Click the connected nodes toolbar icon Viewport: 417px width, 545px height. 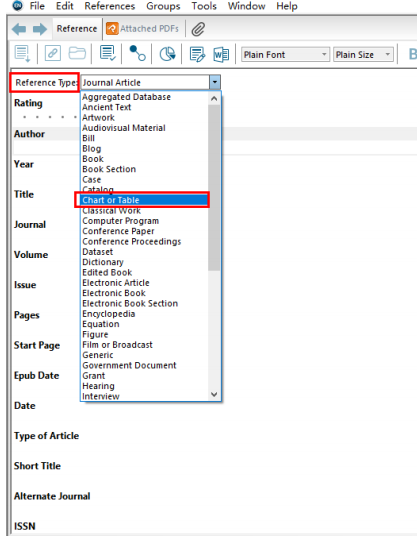tap(137, 54)
